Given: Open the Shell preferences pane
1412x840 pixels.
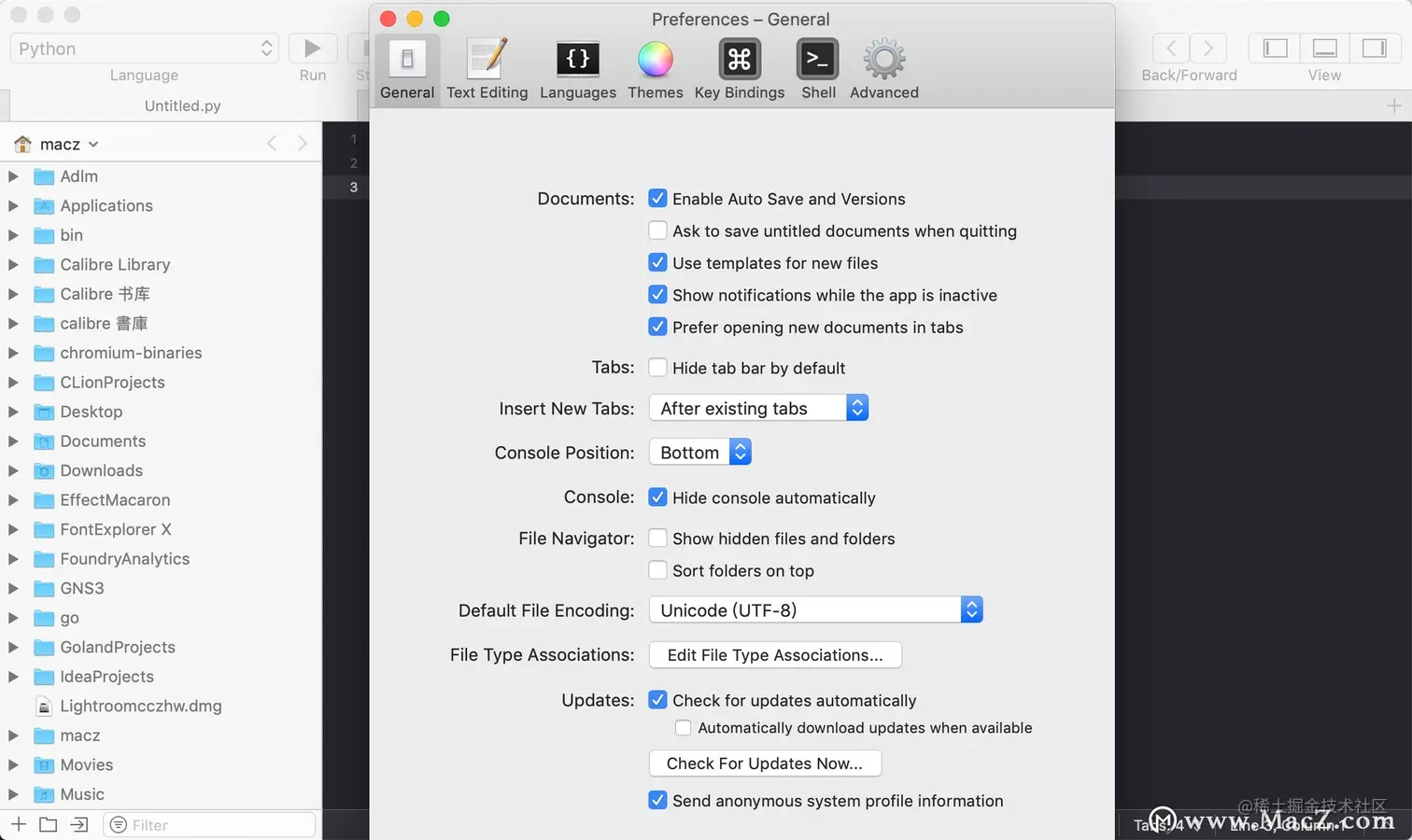Looking at the screenshot, I should click(818, 69).
